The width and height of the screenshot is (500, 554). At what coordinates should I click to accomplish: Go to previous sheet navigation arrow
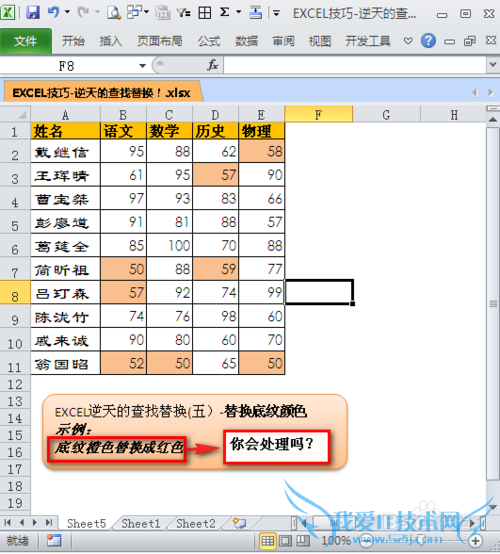(22, 522)
